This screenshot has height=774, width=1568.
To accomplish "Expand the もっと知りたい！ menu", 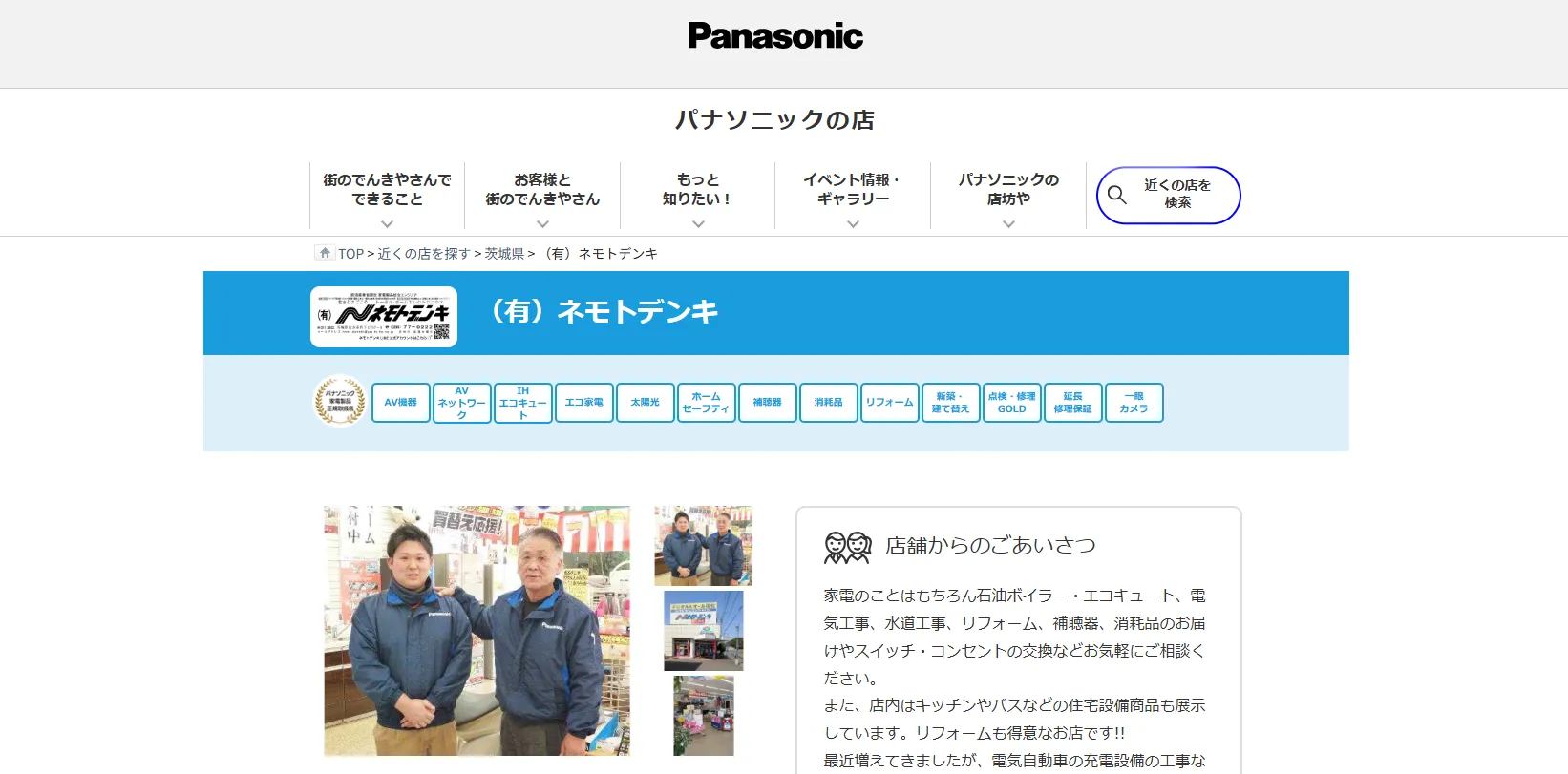I will coord(697,196).
